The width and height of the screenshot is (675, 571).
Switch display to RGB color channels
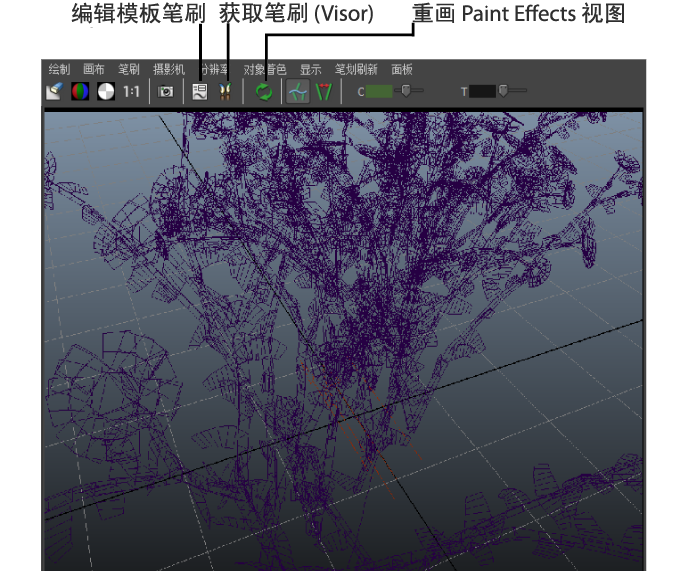[x=80, y=91]
